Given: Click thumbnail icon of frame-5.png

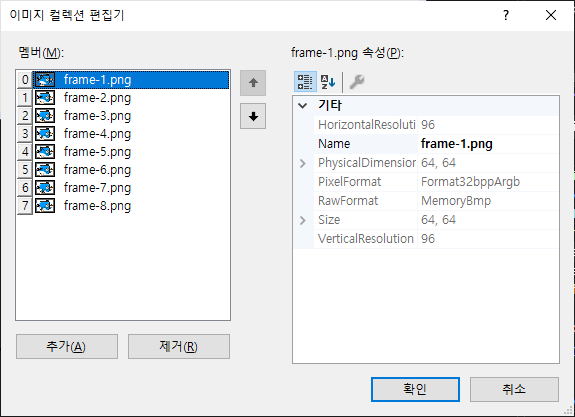Looking at the screenshot, I should click(45, 151).
